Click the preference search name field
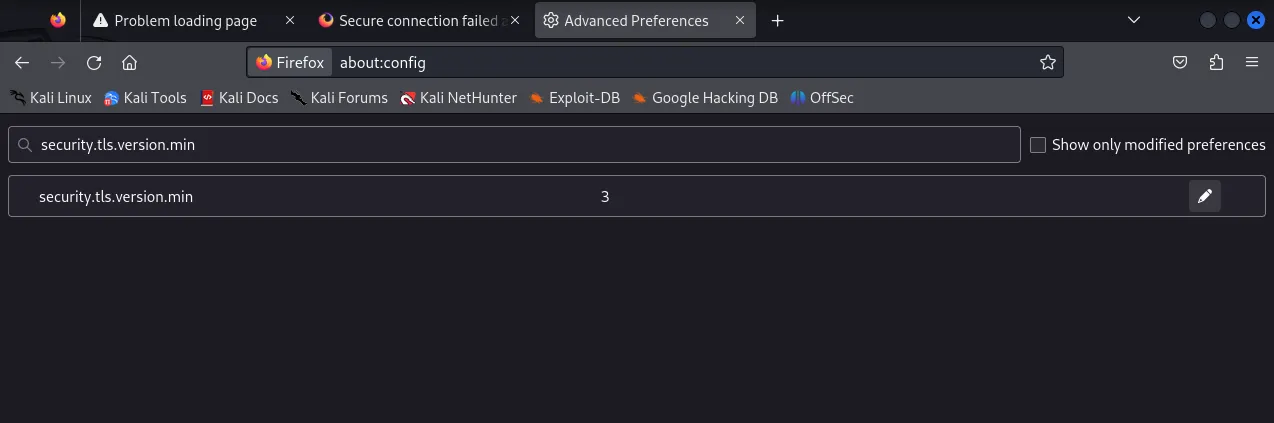The image size is (1274, 423). click(514, 145)
